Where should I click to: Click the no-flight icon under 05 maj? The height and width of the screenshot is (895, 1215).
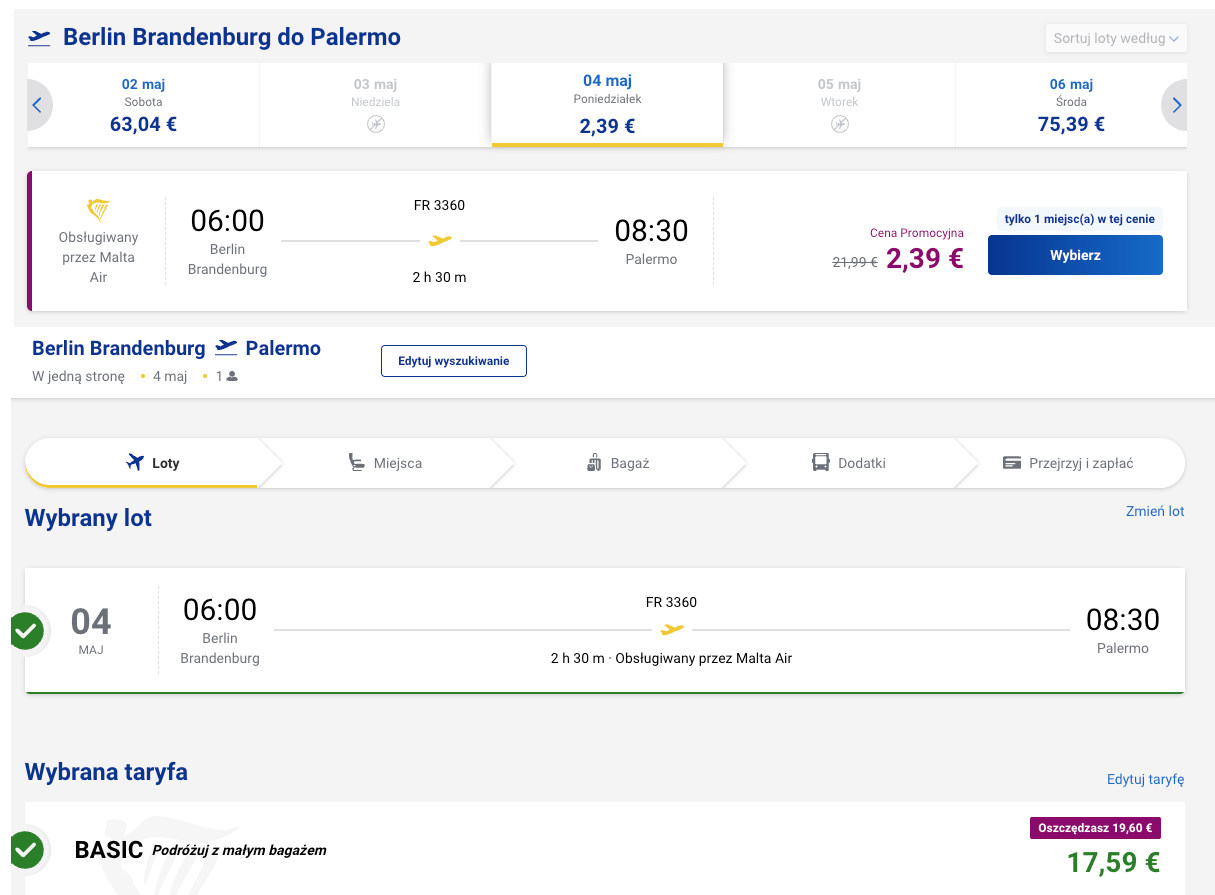click(x=840, y=124)
